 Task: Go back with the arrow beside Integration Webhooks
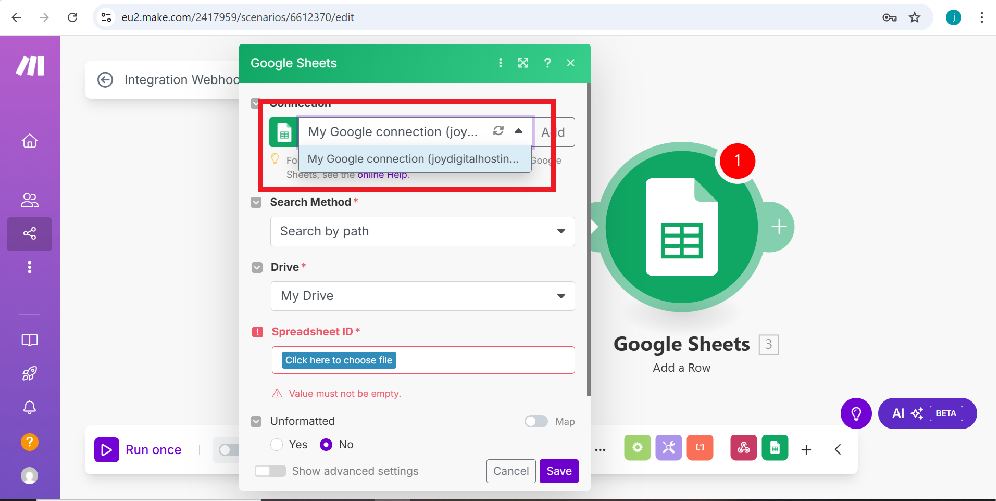[105, 80]
